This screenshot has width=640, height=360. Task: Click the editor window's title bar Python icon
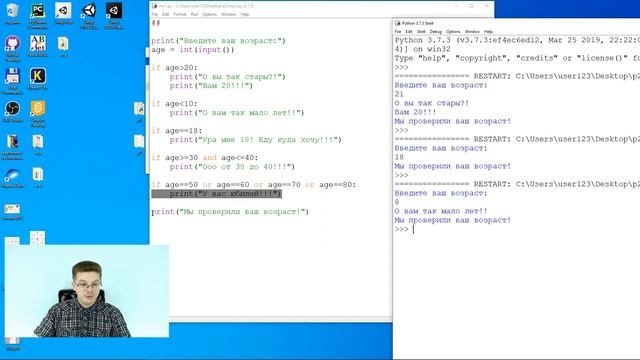[x=154, y=6]
